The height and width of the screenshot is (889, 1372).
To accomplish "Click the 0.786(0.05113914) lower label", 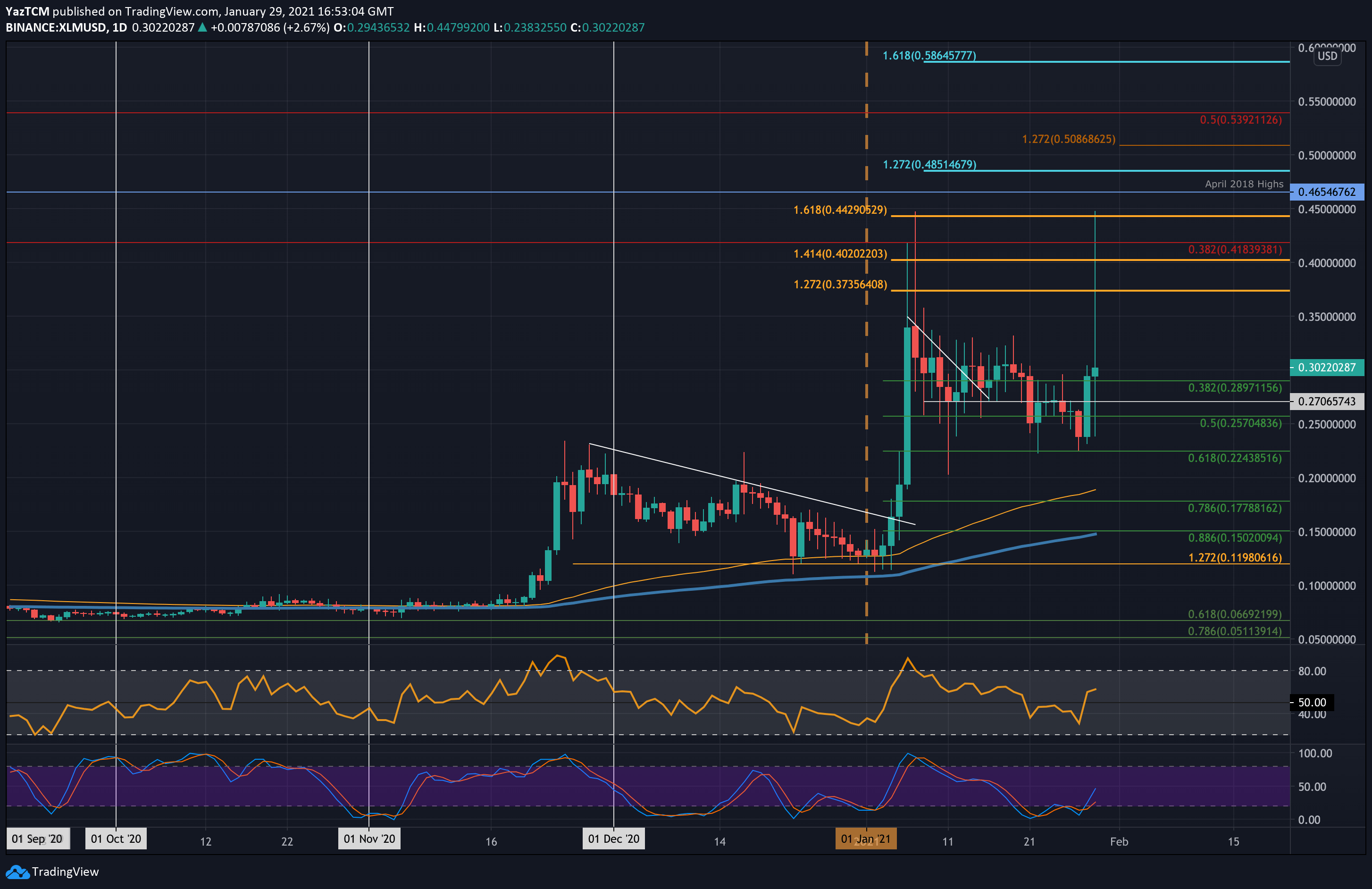I will point(1235,631).
